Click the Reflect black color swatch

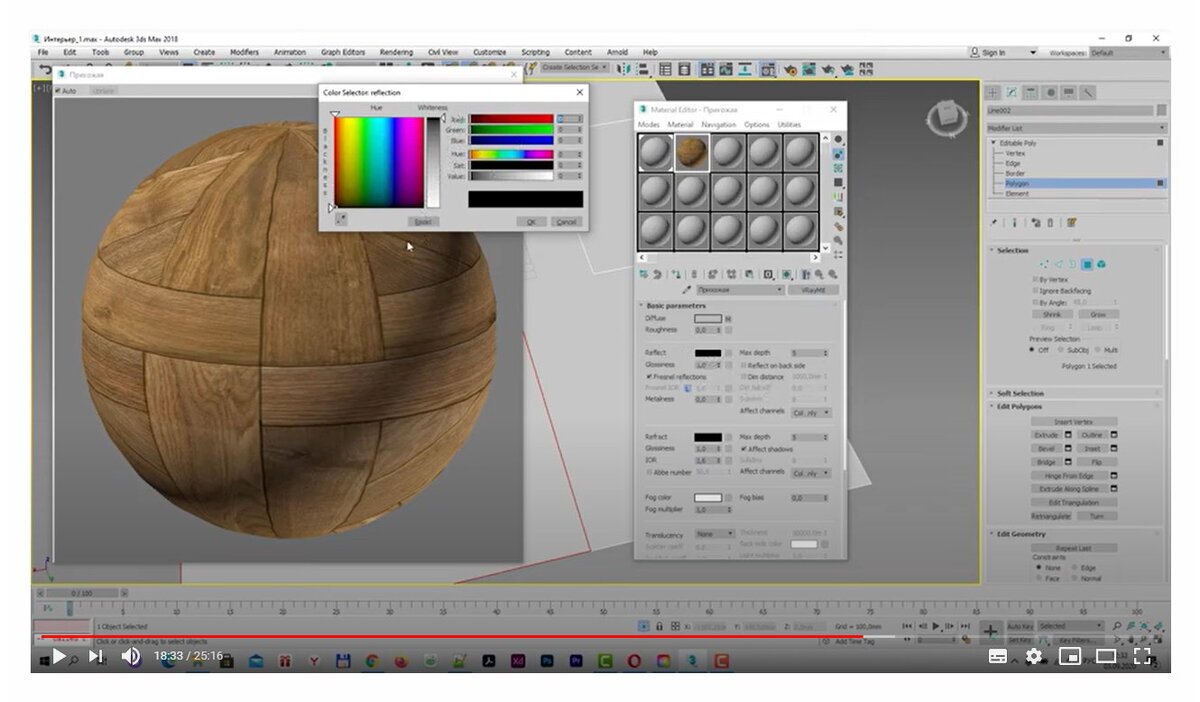click(x=708, y=353)
